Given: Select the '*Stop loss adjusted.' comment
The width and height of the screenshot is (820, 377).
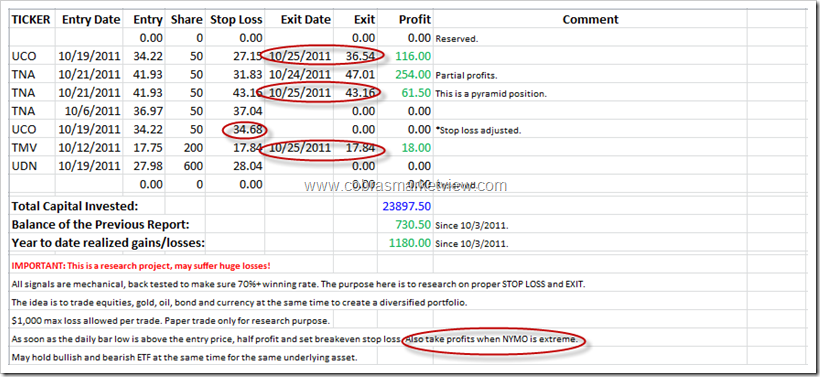Looking at the screenshot, I should tap(478, 130).
